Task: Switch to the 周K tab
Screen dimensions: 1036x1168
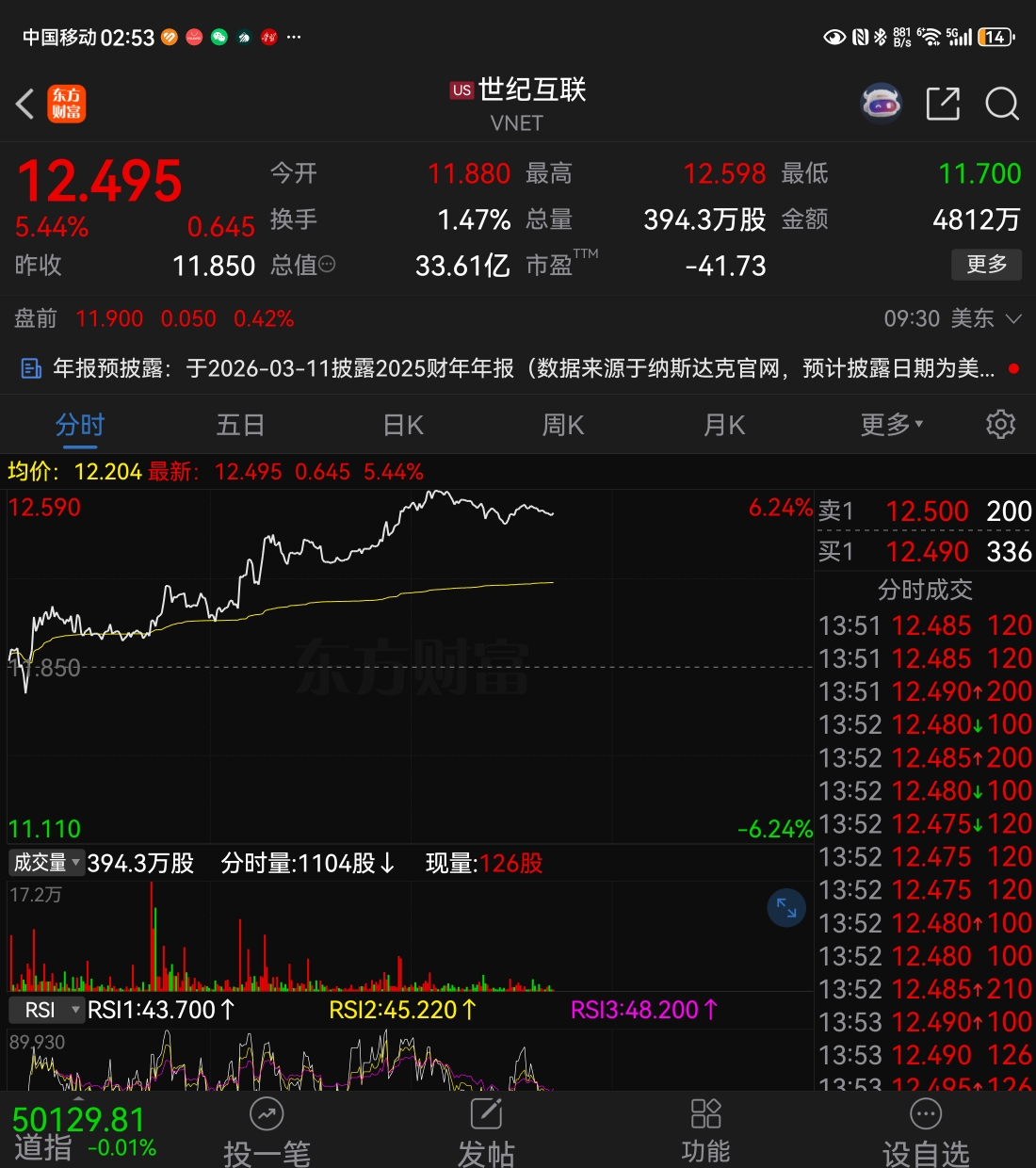Action: click(x=563, y=425)
